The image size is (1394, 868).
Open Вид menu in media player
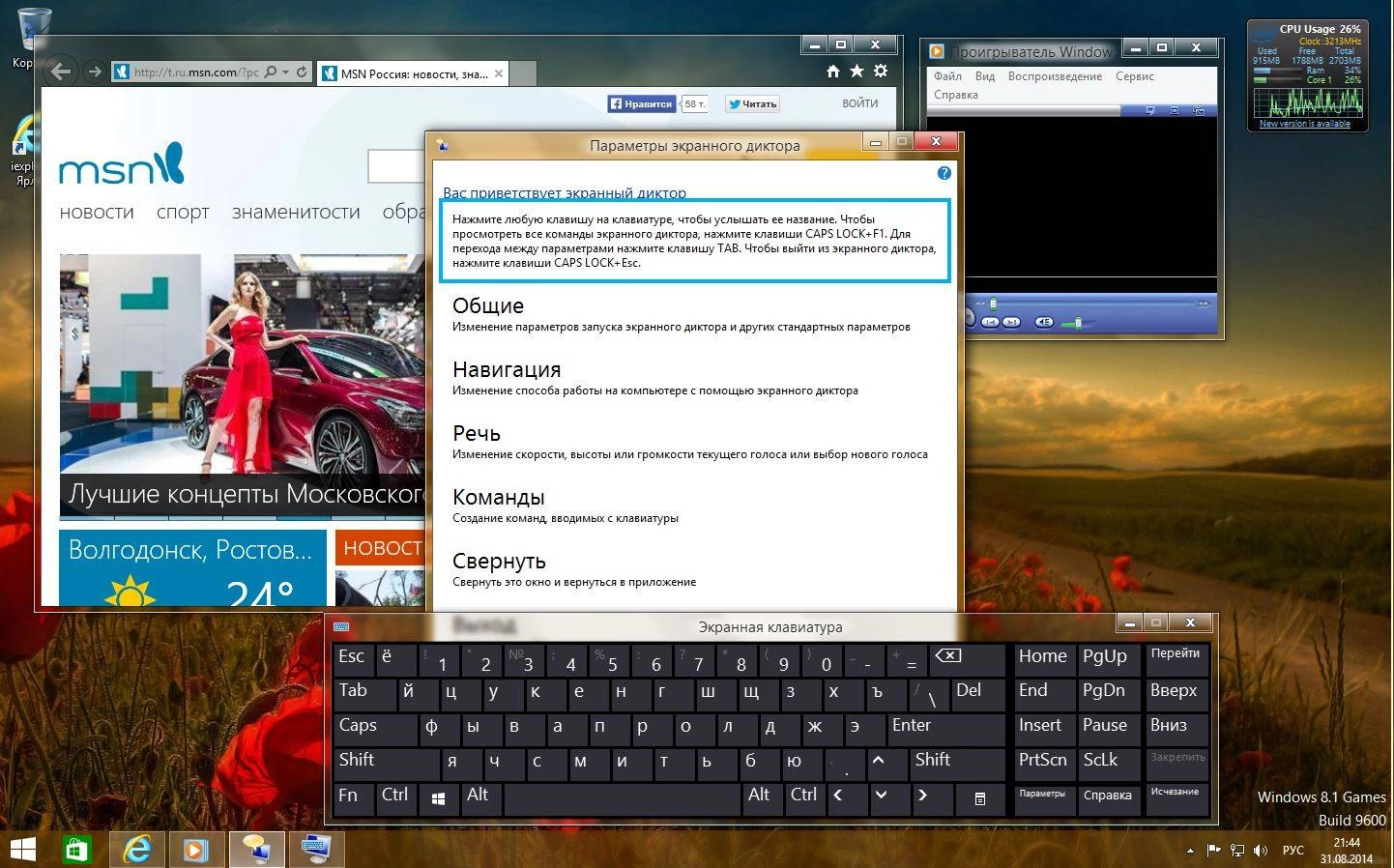[x=985, y=76]
